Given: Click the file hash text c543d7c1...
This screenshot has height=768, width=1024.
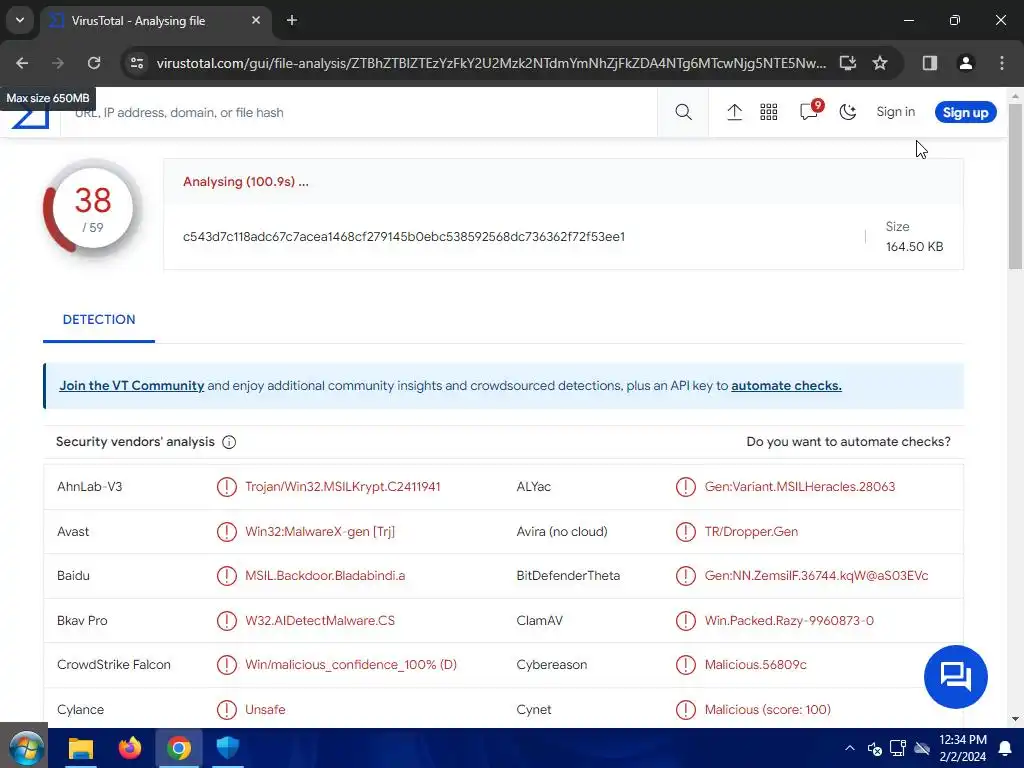Looking at the screenshot, I should [x=404, y=236].
